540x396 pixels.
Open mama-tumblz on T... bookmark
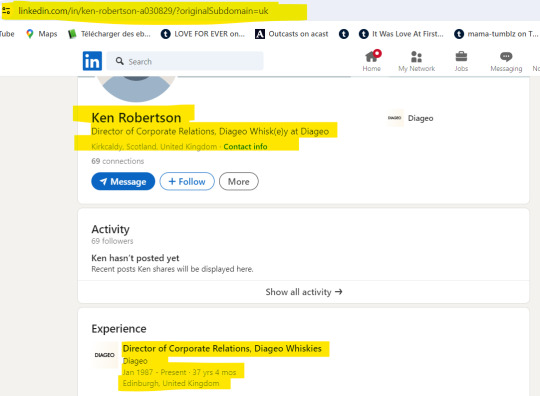pos(496,34)
